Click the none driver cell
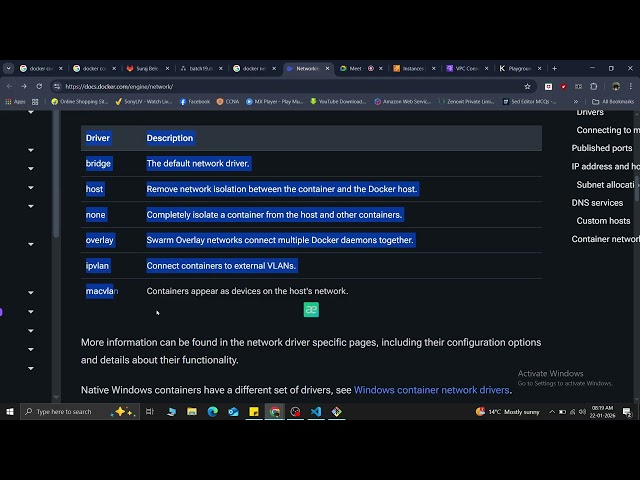This screenshot has width=640, height=480. point(96,215)
